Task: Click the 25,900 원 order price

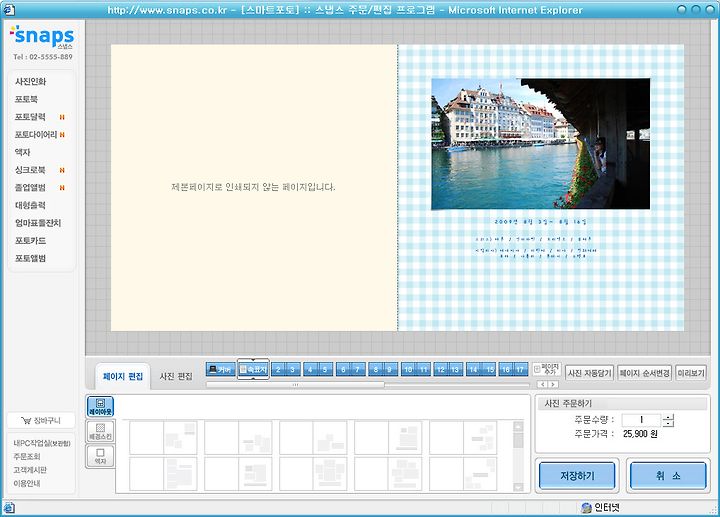Action: 640,433
